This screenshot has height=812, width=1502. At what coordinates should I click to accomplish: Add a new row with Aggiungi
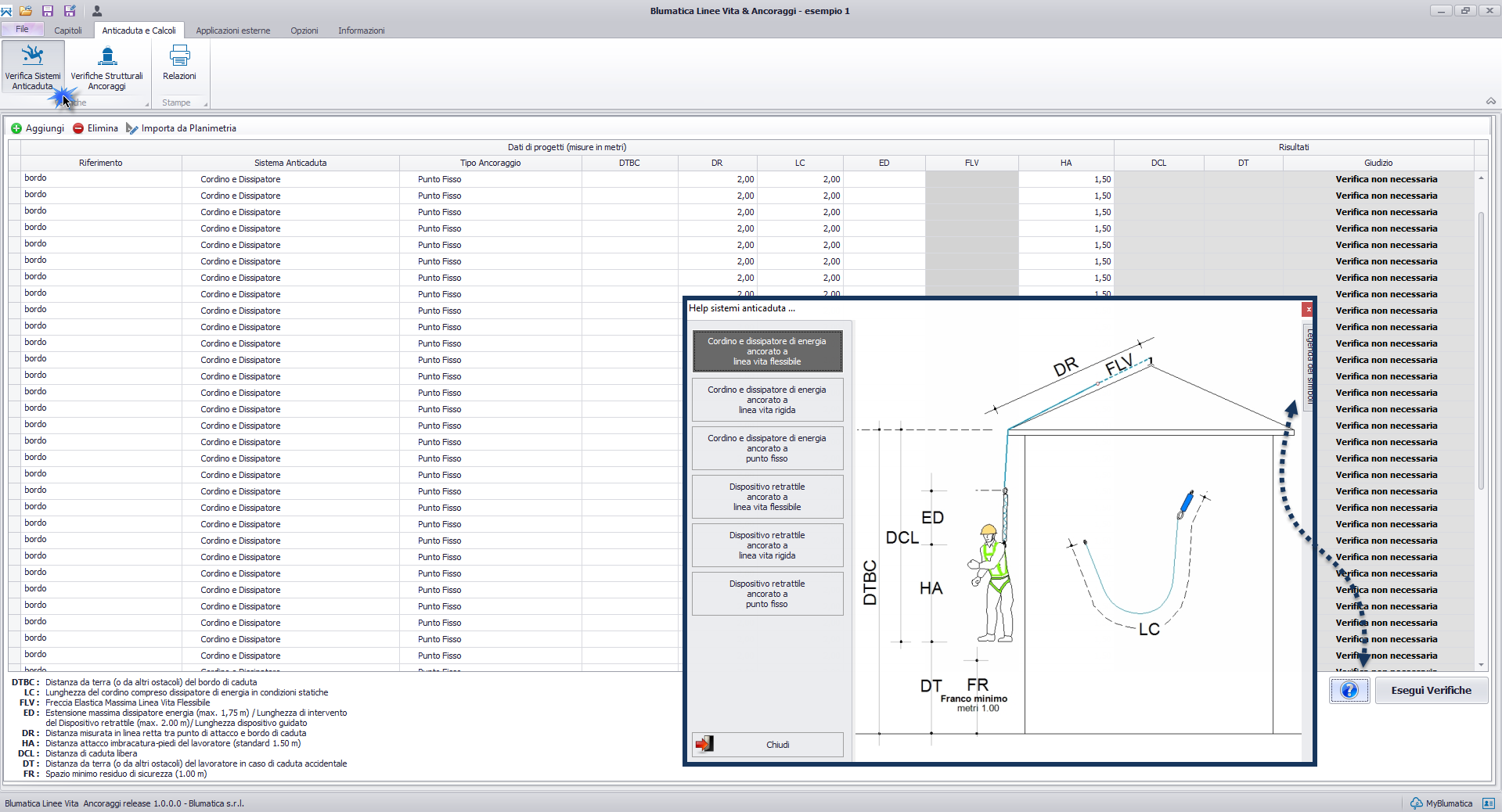38,128
